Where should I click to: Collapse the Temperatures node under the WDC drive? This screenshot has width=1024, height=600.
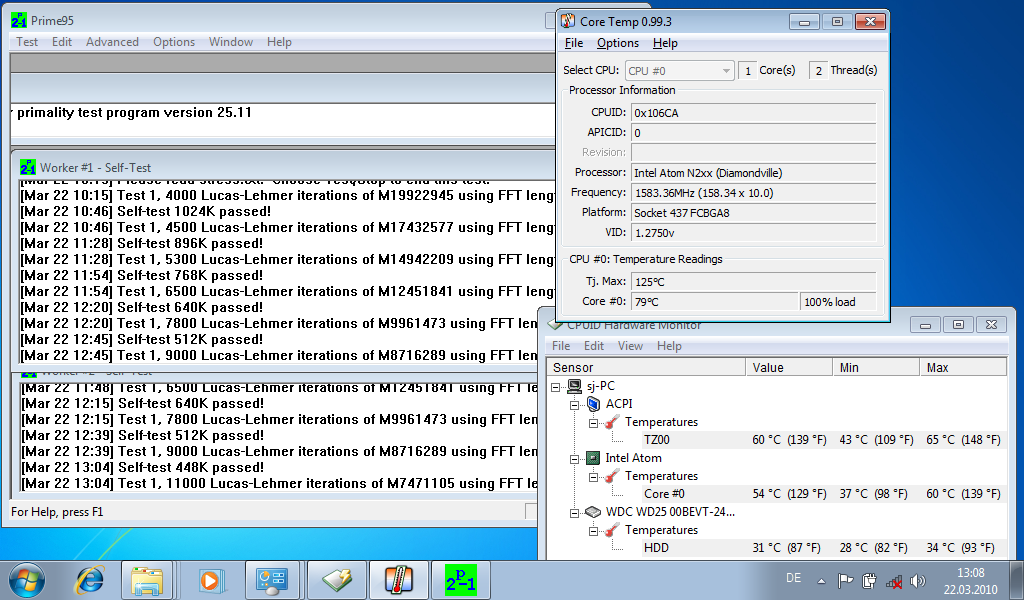tap(594, 531)
